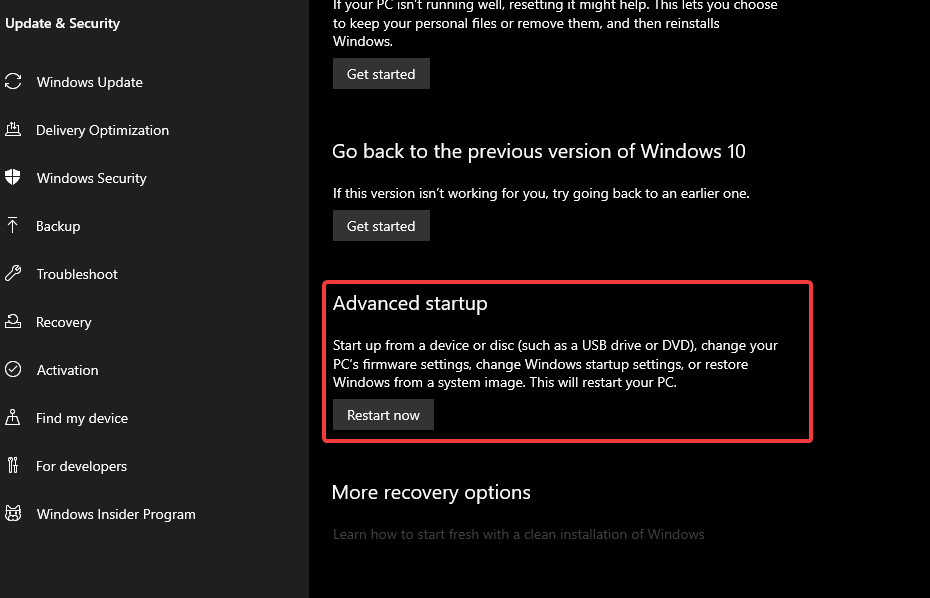Open the Activation settings page
930x598 pixels.
[x=67, y=370]
